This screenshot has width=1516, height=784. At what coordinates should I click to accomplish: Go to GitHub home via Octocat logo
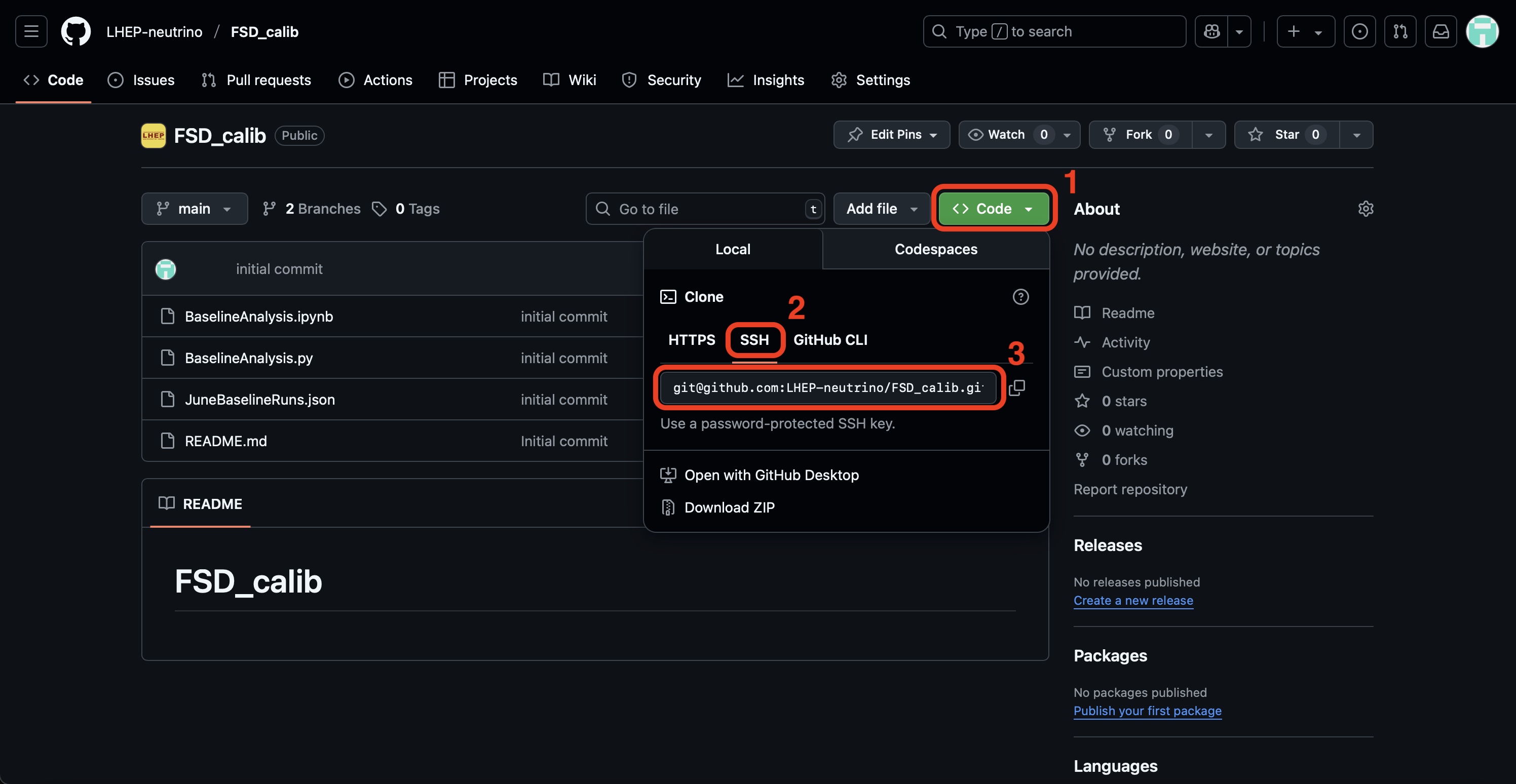click(x=76, y=31)
